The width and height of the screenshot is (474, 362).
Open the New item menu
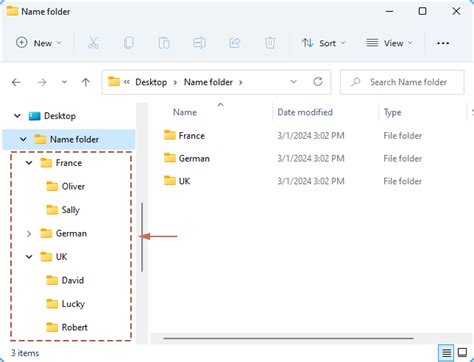click(39, 43)
